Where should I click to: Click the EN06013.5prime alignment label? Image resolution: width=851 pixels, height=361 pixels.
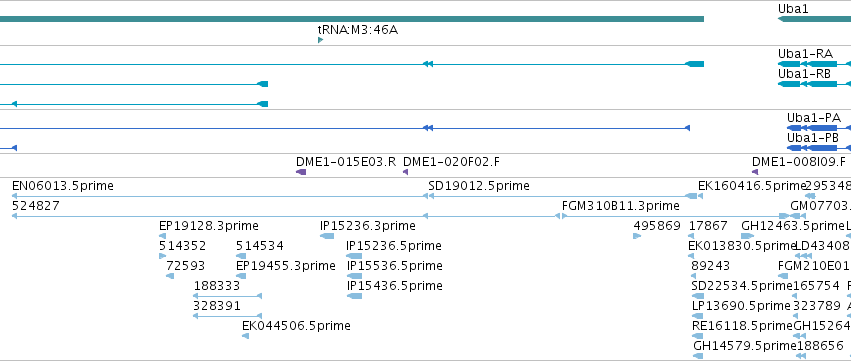click(x=63, y=186)
